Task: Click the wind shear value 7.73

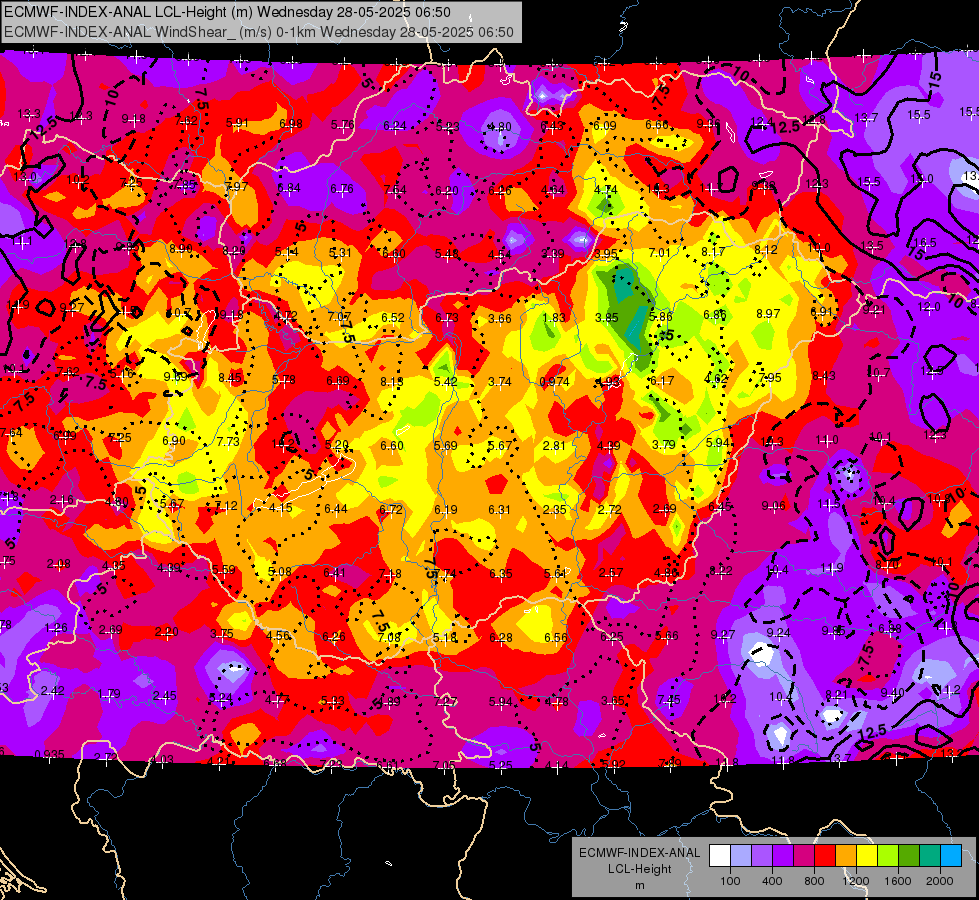Action: point(228,442)
